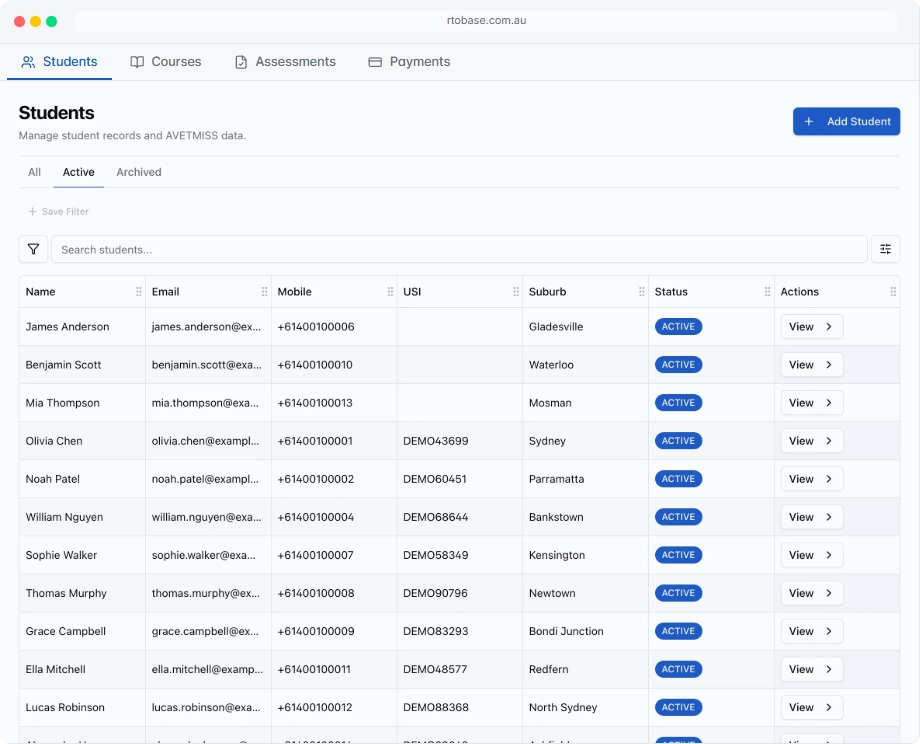Click suburb Bondi Junction
Viewport: 920px width, 744px height.
pos(566,631)
